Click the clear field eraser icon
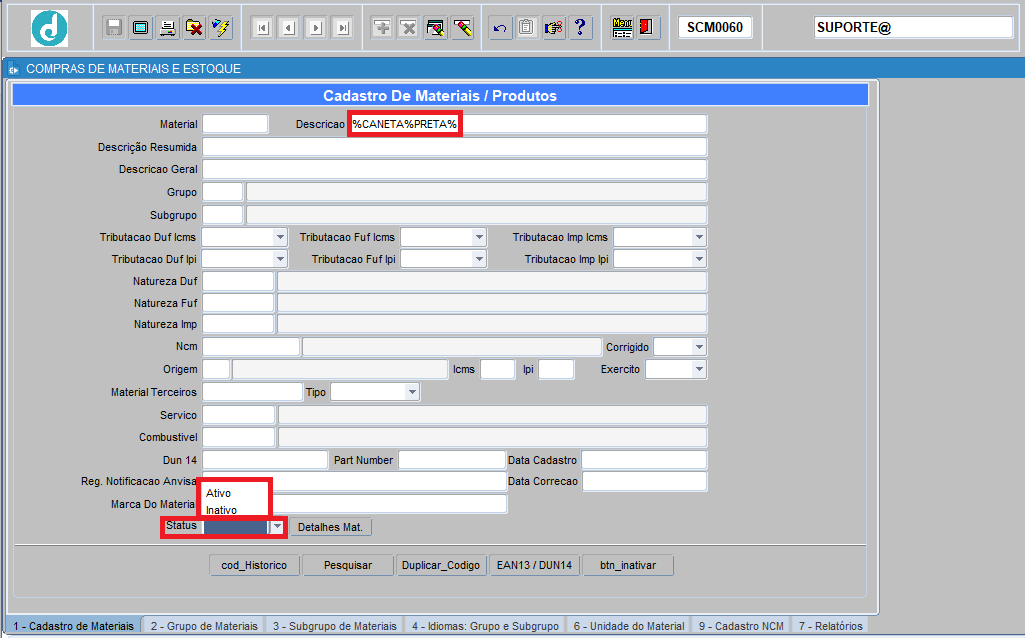1025x639 pixels. coord(462,27)
